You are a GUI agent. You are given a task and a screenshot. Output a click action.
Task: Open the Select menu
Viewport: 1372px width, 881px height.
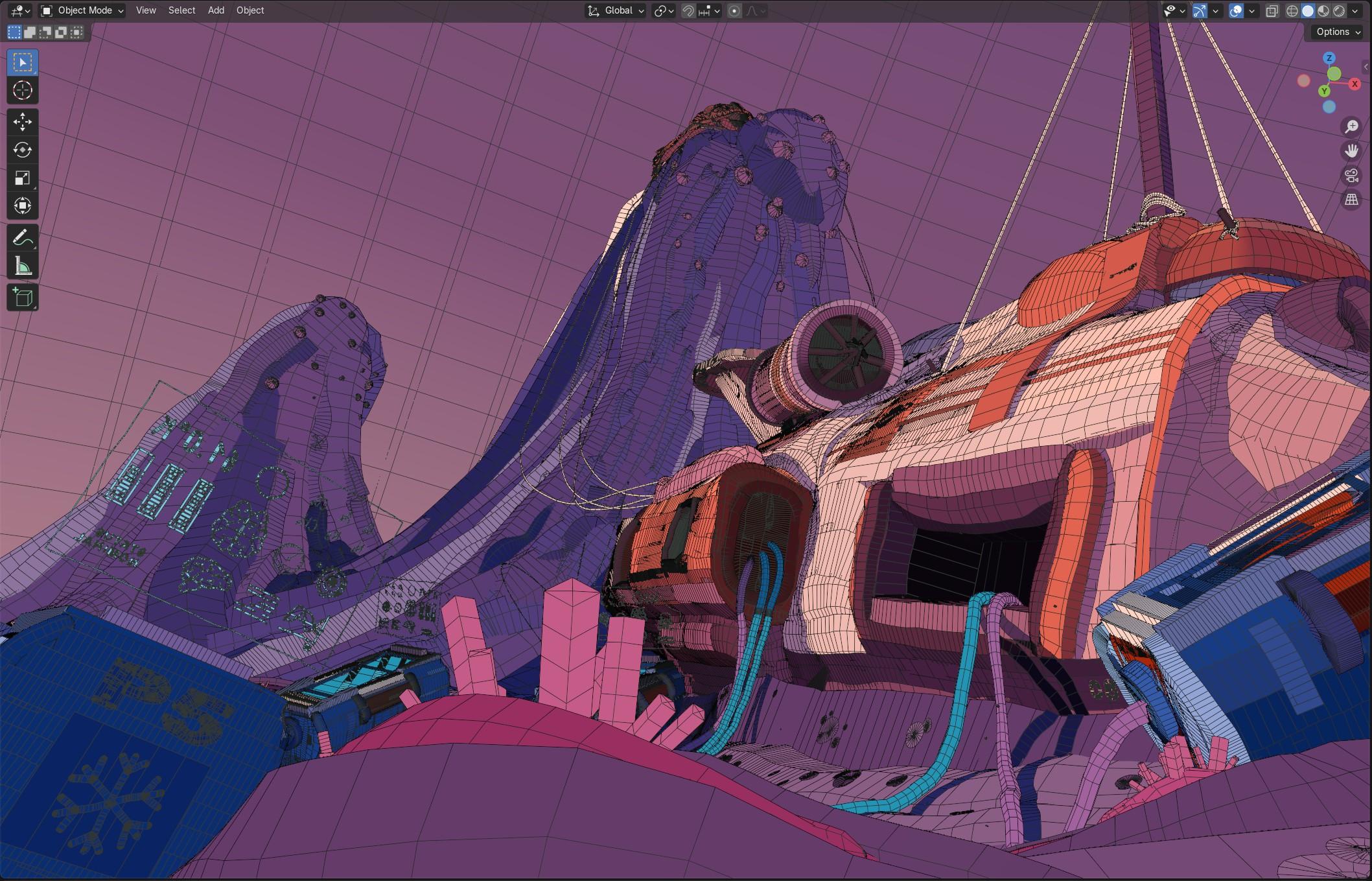click(181, 10)
